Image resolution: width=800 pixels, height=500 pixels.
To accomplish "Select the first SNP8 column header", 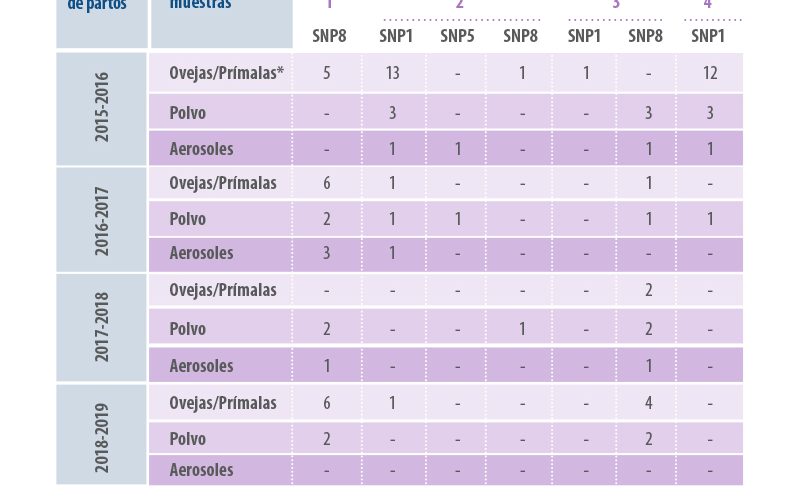I will pos(329,36).
